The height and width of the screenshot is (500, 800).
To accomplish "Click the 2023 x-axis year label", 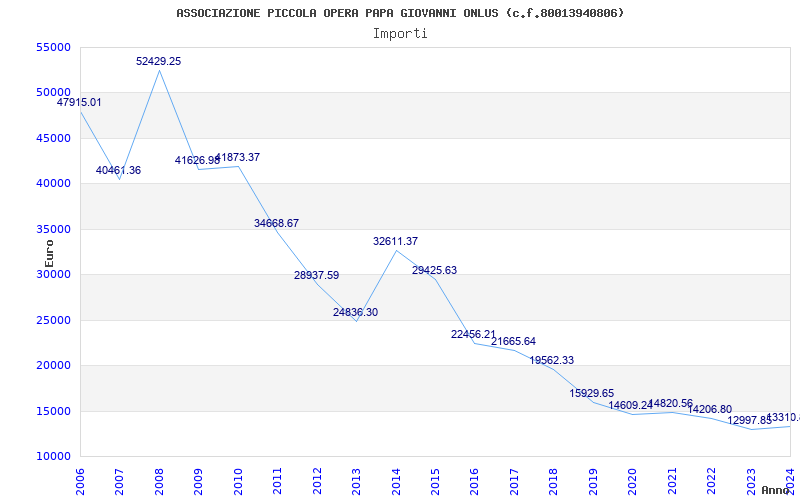I will (x=751, y=482).
